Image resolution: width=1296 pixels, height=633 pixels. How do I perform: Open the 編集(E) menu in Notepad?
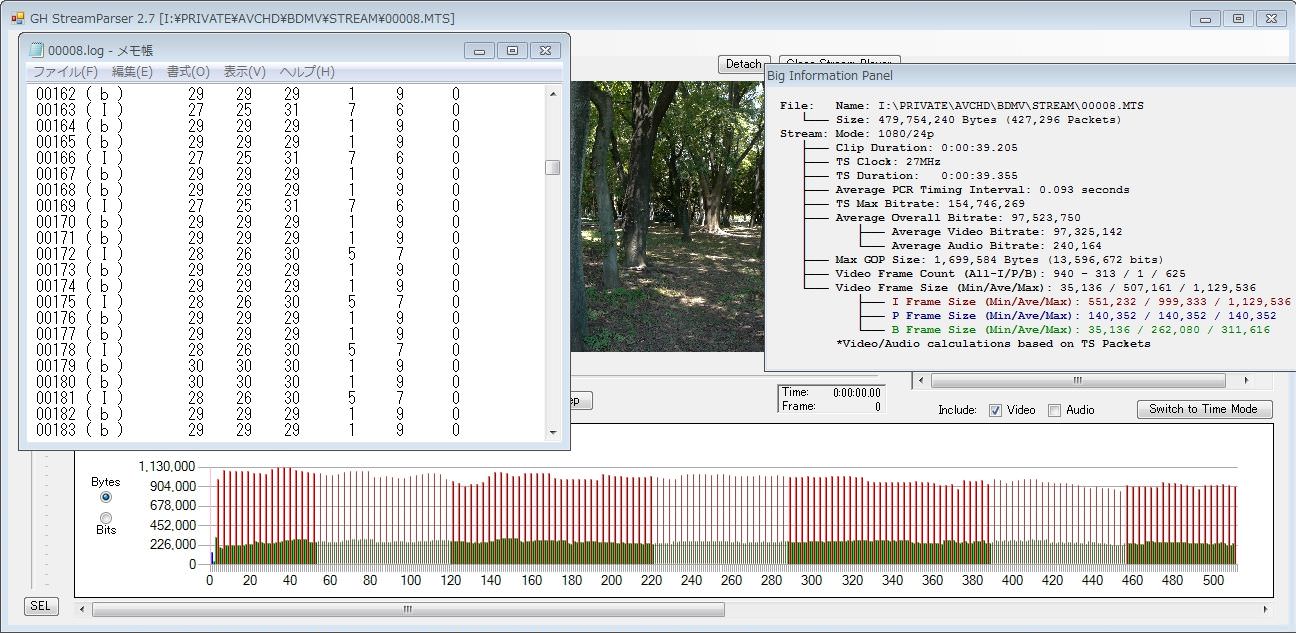(x=132, y=72)
